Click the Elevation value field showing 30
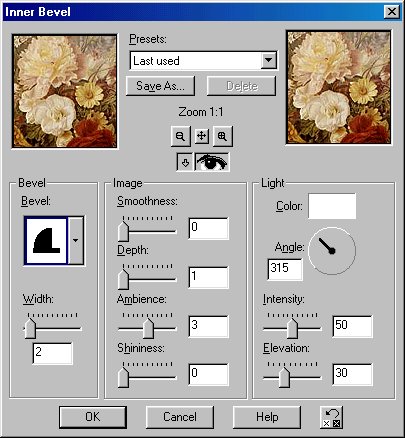The height and width of the screenshot is (438, 405). coord(352,375)
